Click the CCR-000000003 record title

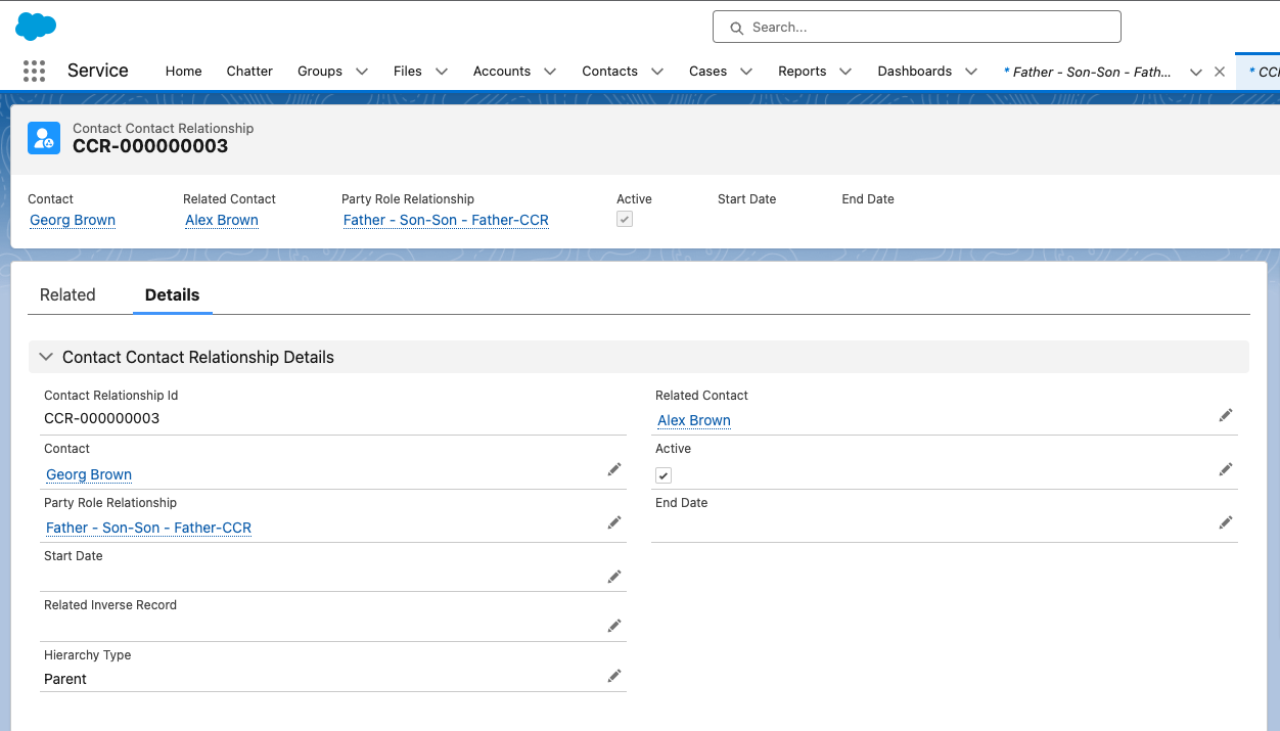tap(150, 146)
